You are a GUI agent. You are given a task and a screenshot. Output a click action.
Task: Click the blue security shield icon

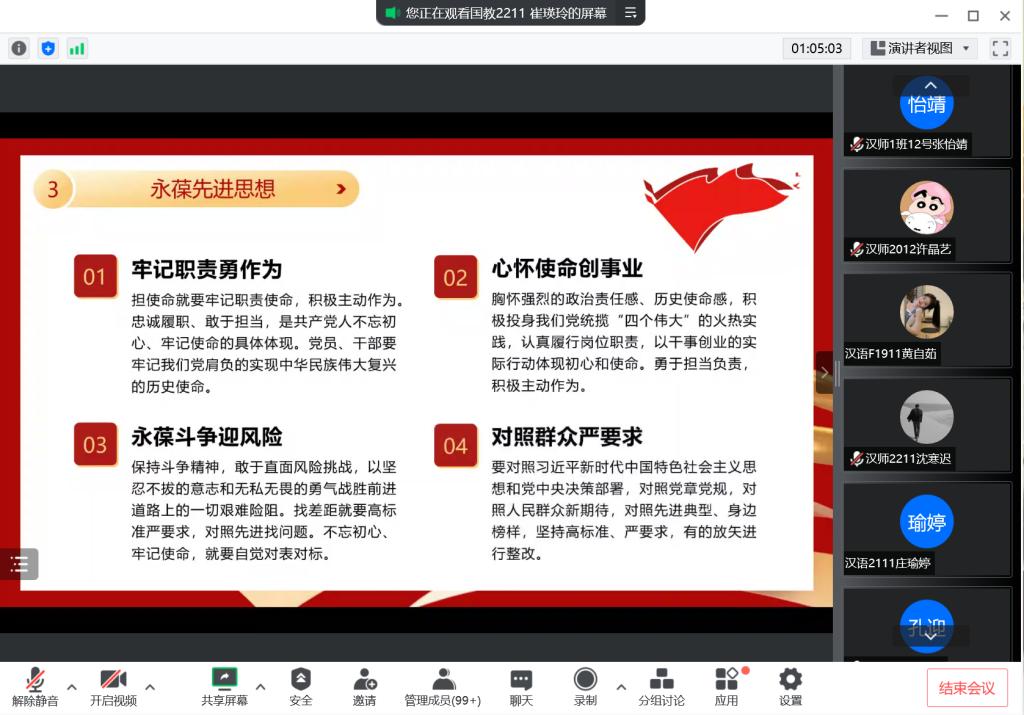tap(48, 48)
